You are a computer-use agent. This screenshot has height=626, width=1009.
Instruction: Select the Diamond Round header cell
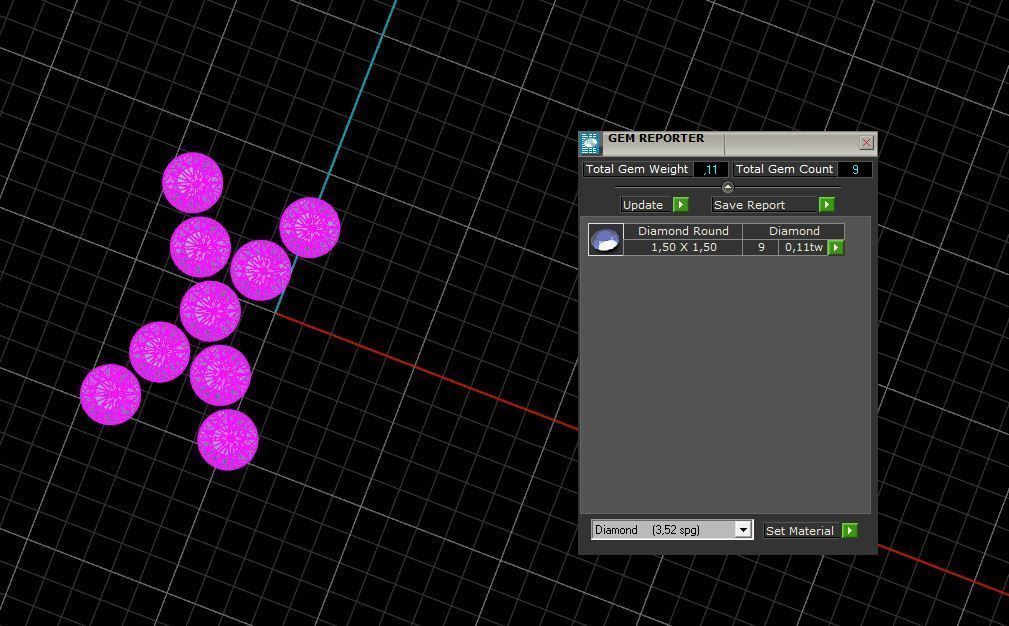[683, 231]
